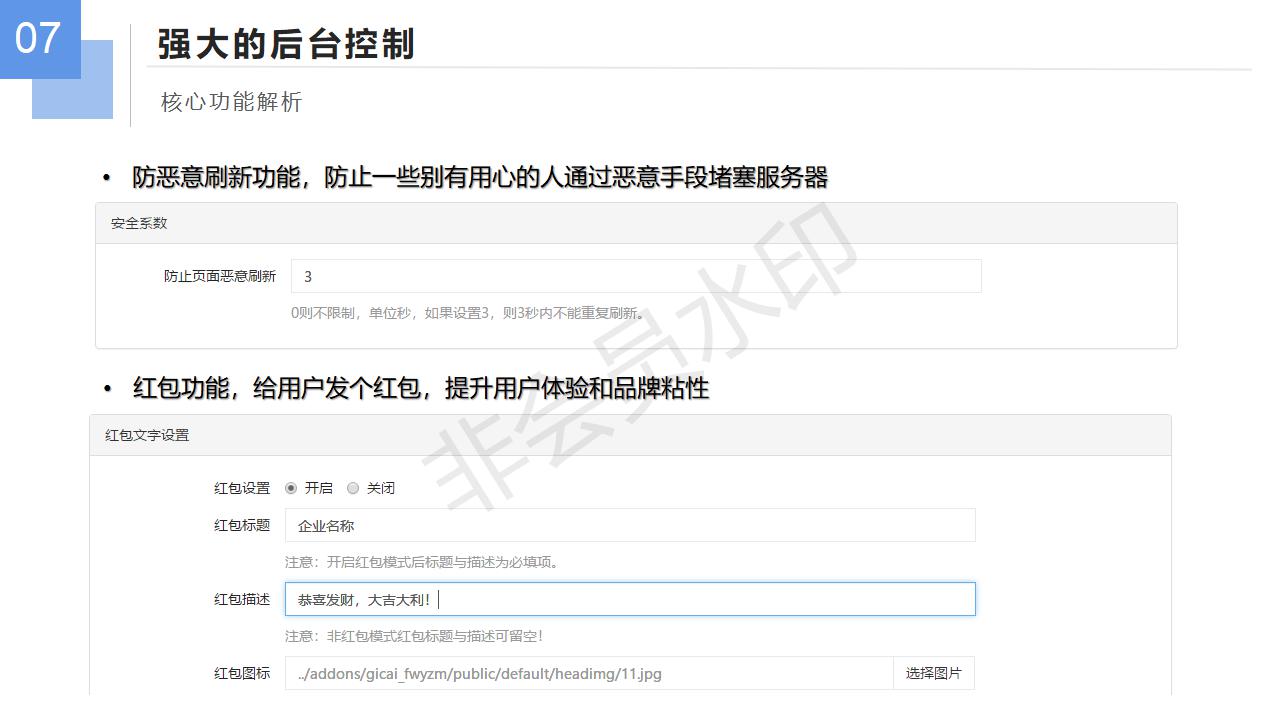
Task: Click the 红包标题 field containing 企业名称
Action: [630, 525]
